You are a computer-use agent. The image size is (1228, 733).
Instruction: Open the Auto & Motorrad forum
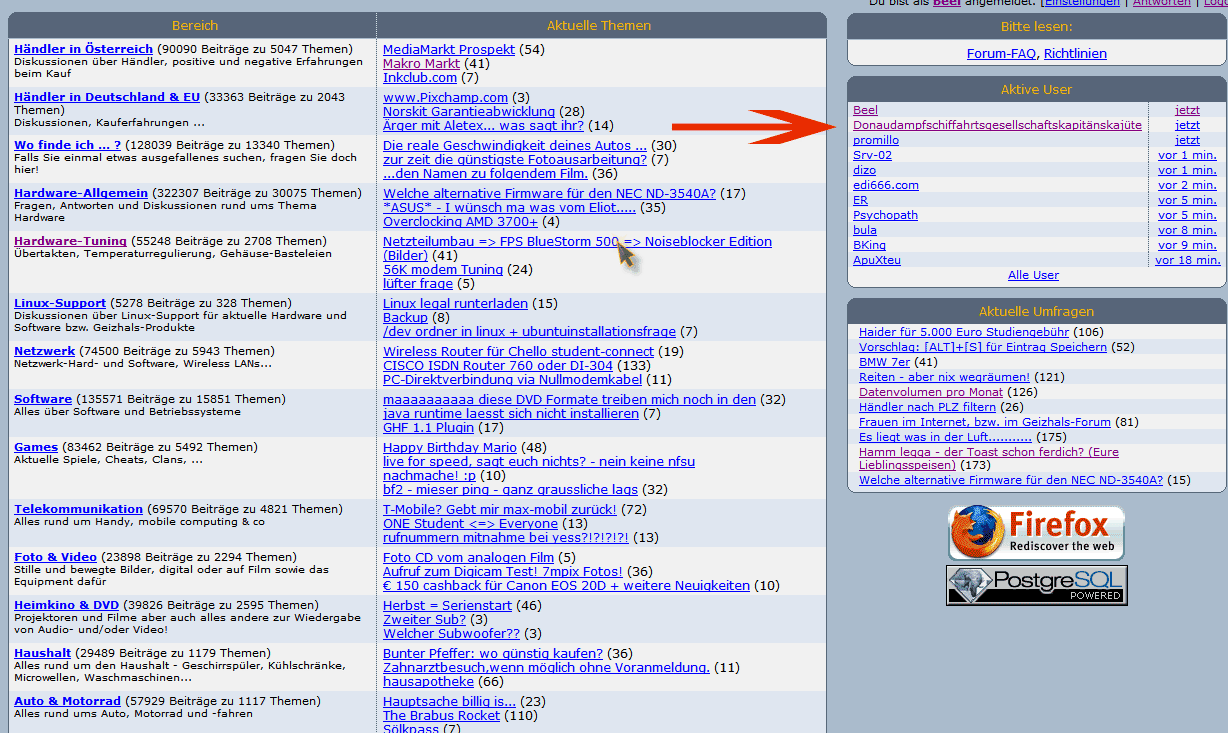(67, 701)
